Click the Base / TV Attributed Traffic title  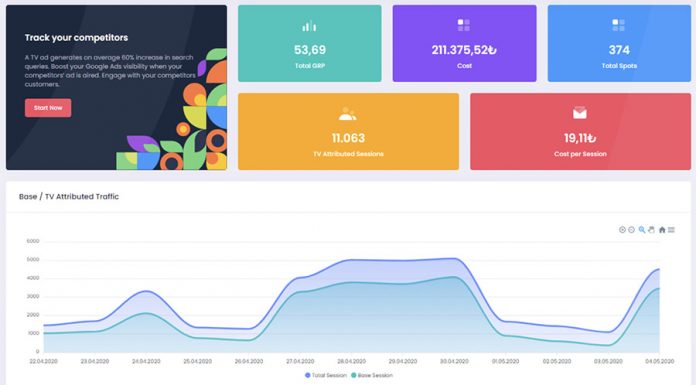point(69,197)
